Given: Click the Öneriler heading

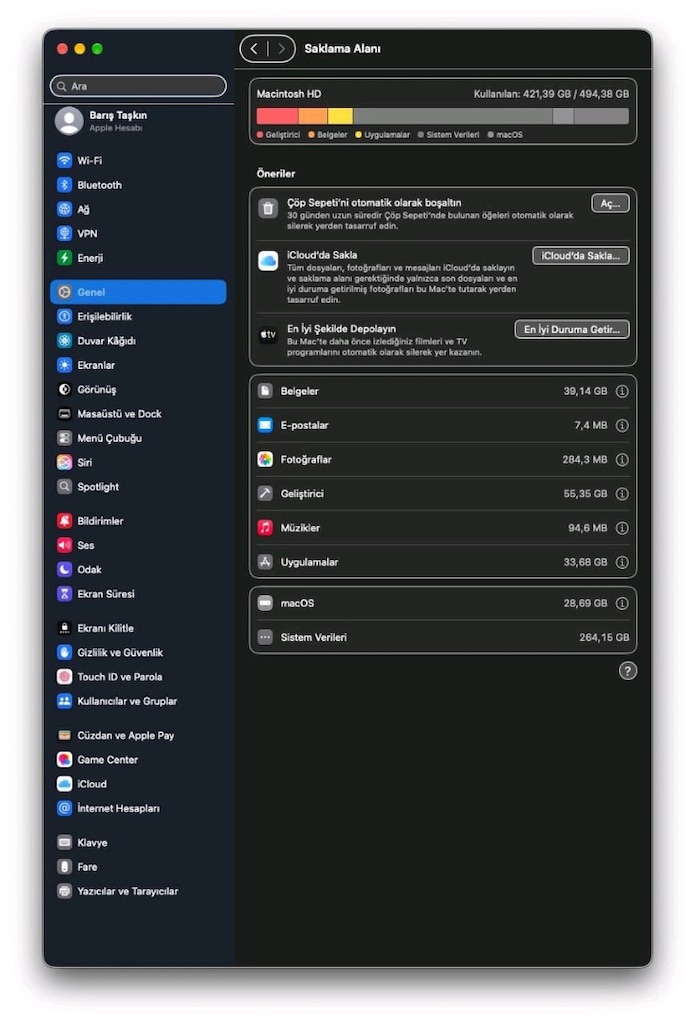Looking at the screenshot, I should [276, 174].
